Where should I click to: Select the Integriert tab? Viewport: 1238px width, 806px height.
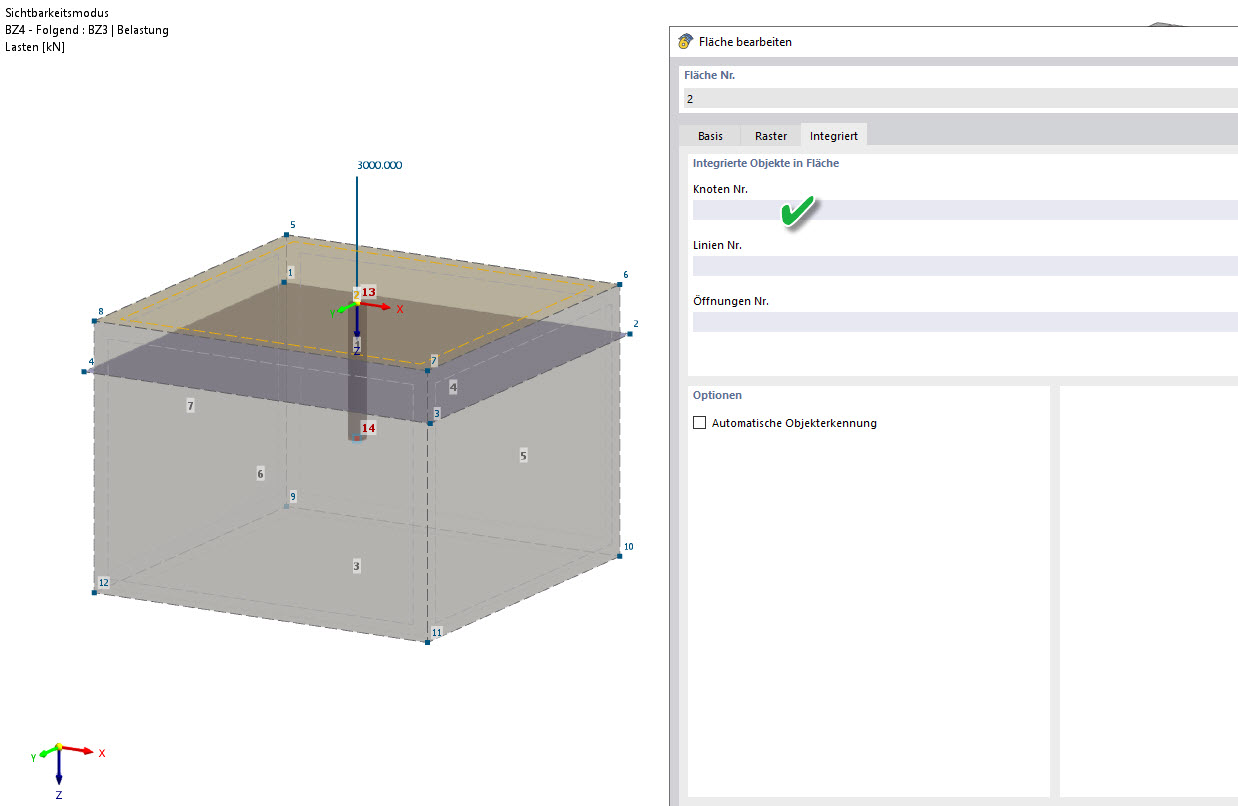[833, 135]
